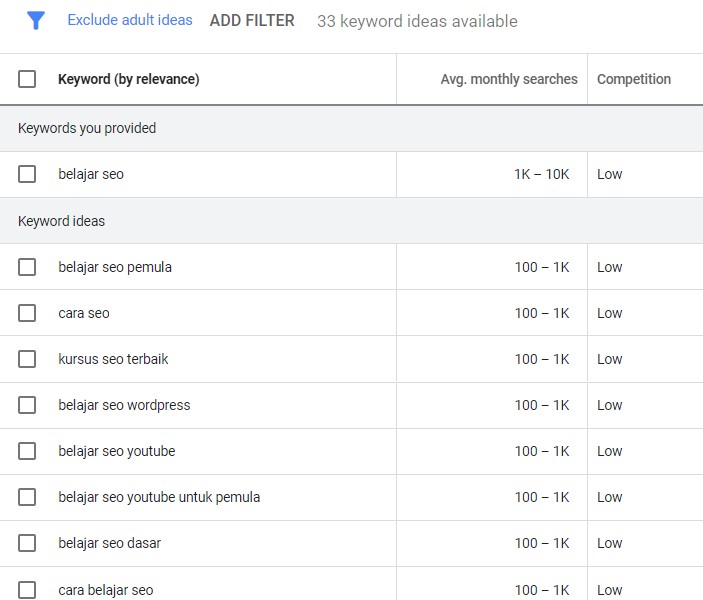Image resolution: width=703 pixels, height=600 pixels.
Task: Select the checkbox next to belajar seo youtube
Action: coord(27,451)
